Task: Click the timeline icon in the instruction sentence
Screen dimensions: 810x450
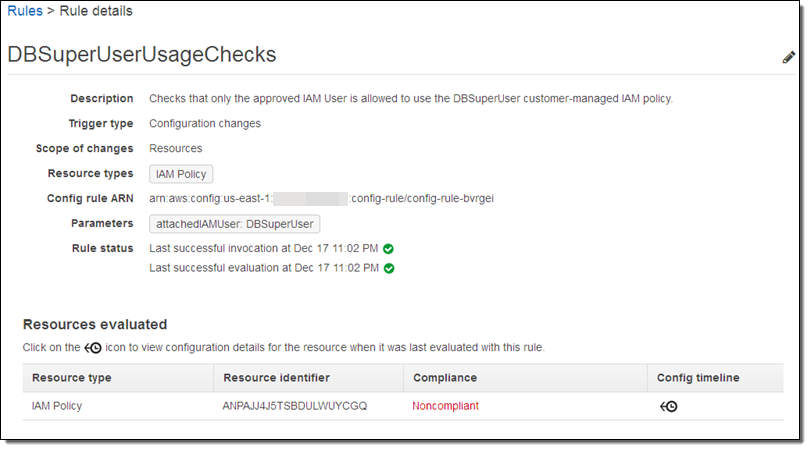Action: point(93,348)
